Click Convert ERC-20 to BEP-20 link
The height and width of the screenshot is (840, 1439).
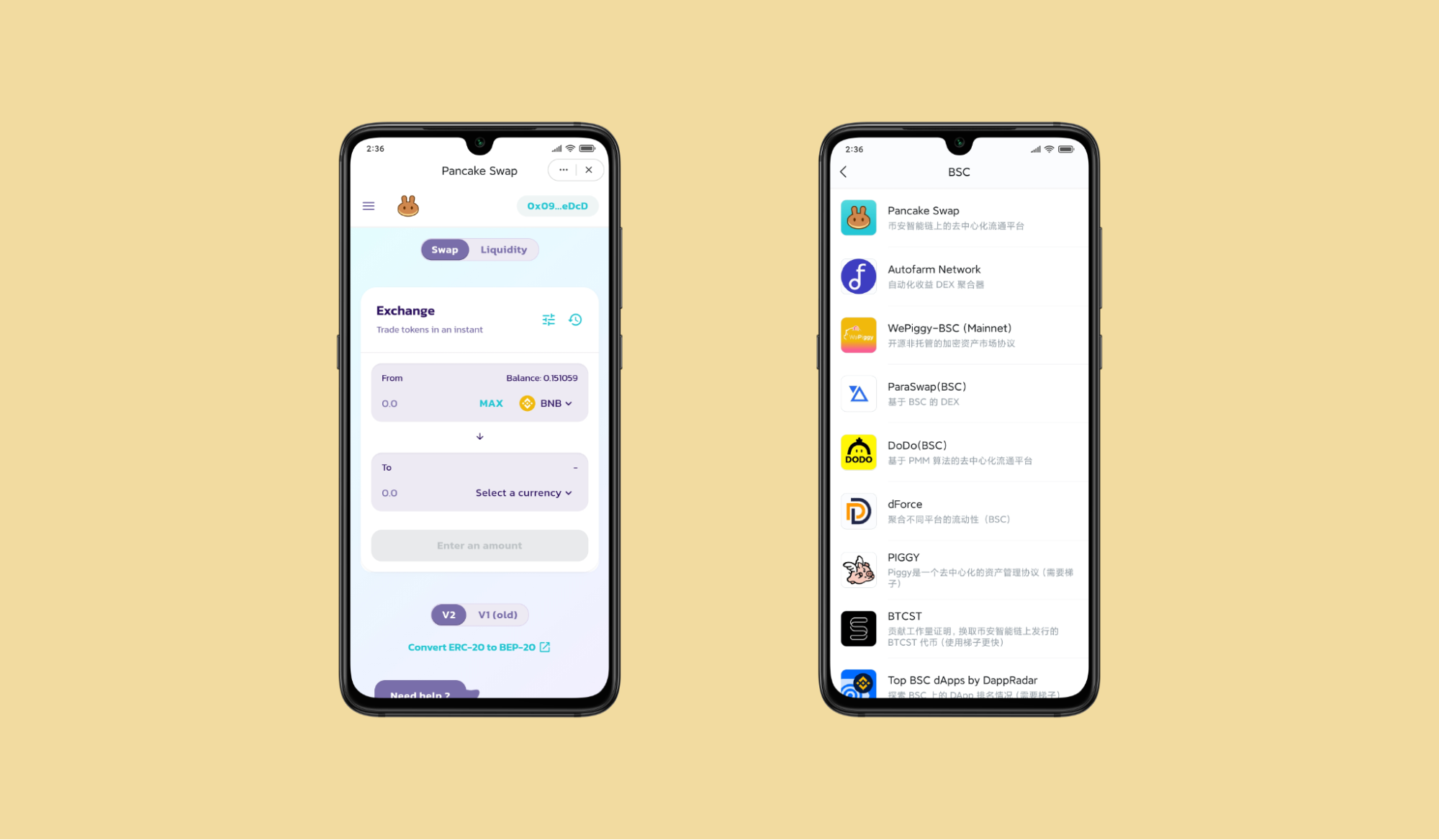pyautogui.click(x=479, y=647)
